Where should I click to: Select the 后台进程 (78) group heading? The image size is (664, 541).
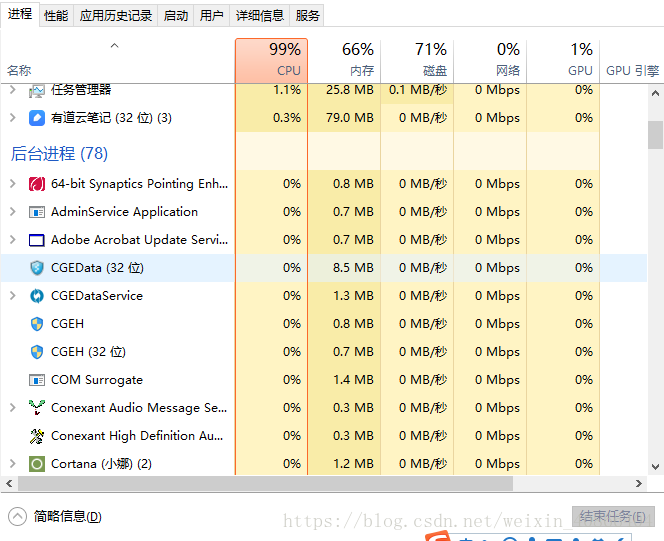[x=59, y=153]
